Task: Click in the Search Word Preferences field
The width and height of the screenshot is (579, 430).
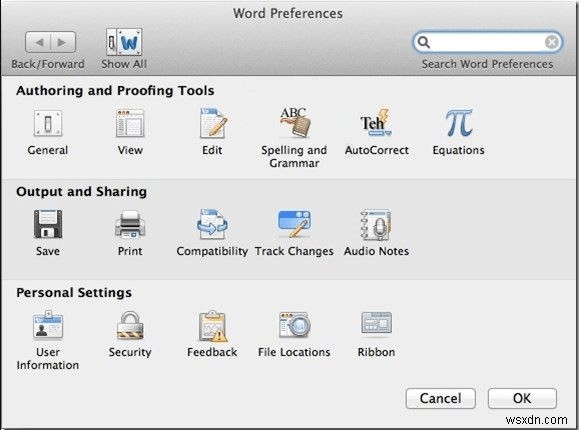Action: pyautogui.click(x=487, y=42)
